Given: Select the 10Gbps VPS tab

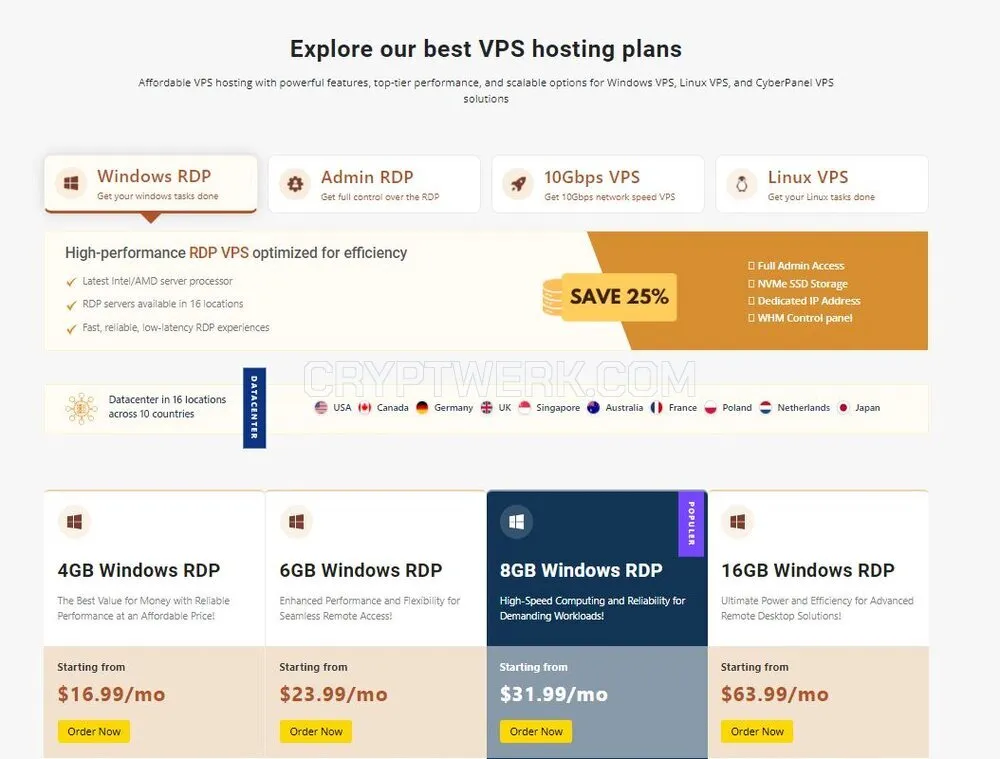Looking at the screenshot, I should point(598,184).
